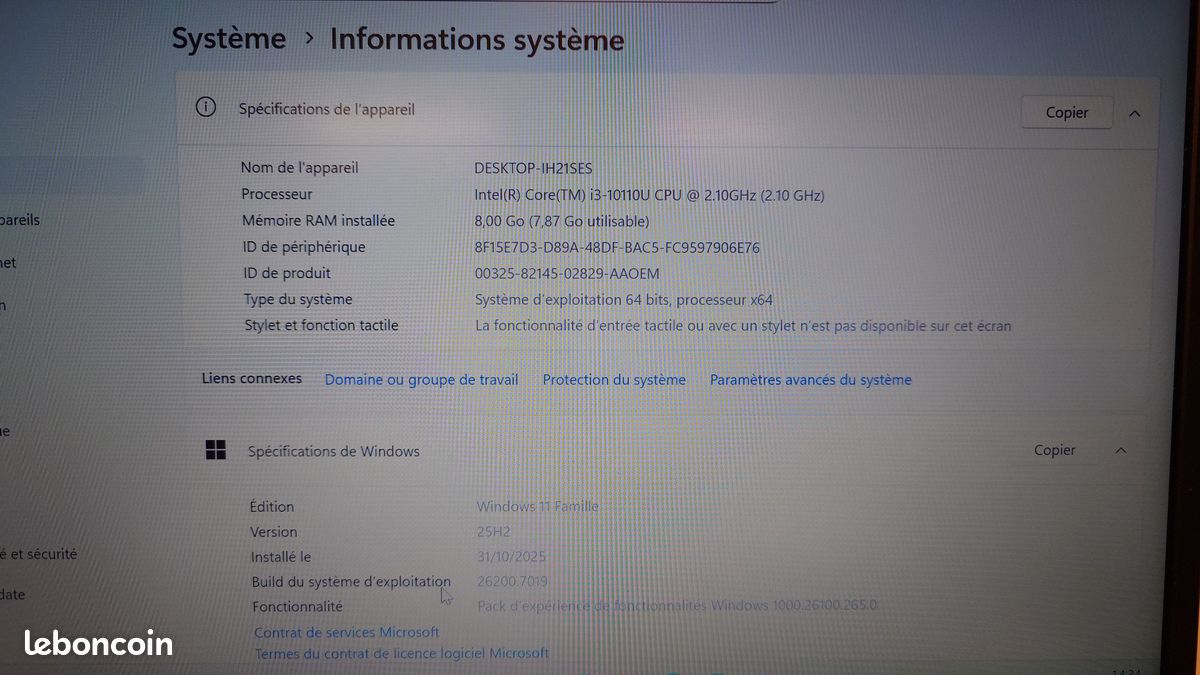1200x675 pixels.
Task: Click the Informations système page title
Action: (x=477, y=40)
